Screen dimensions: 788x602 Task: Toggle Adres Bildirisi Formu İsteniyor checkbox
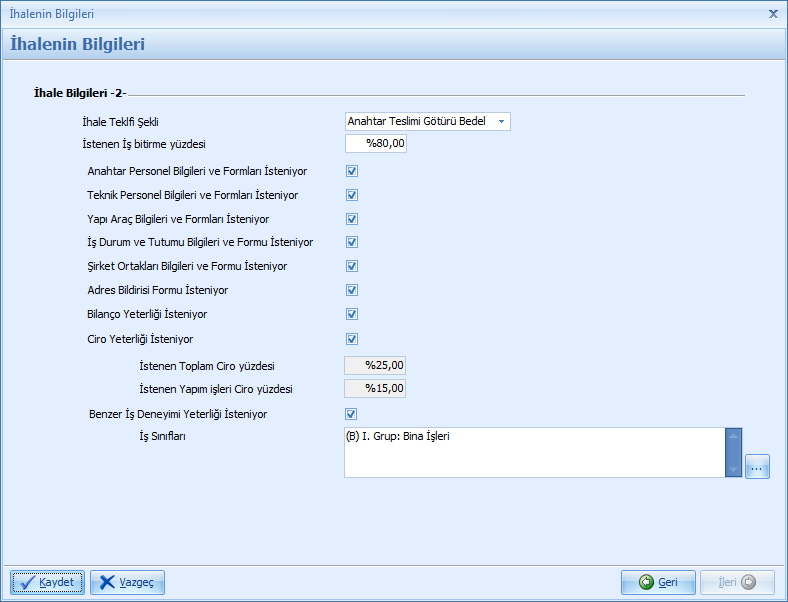[352, 290]
